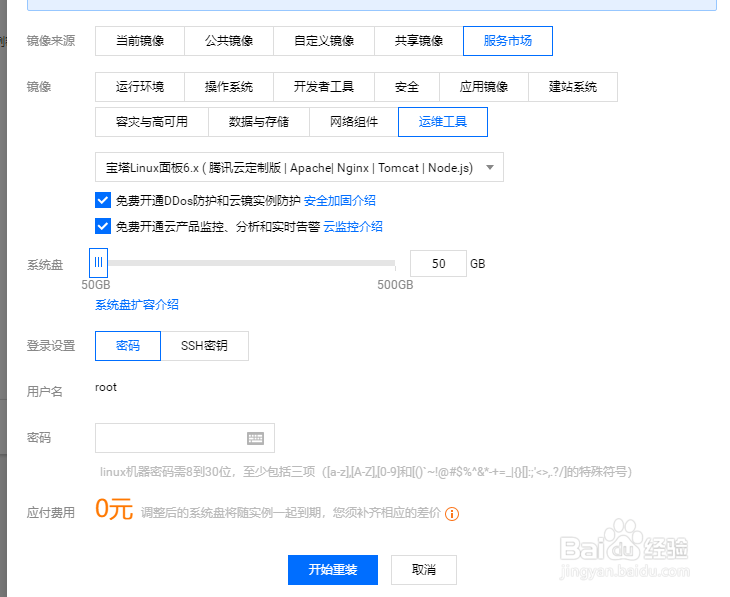This screenshot has width=730, height=597.
Task: Open the virtual keyboard icon in password field
Action: [255, 438]
